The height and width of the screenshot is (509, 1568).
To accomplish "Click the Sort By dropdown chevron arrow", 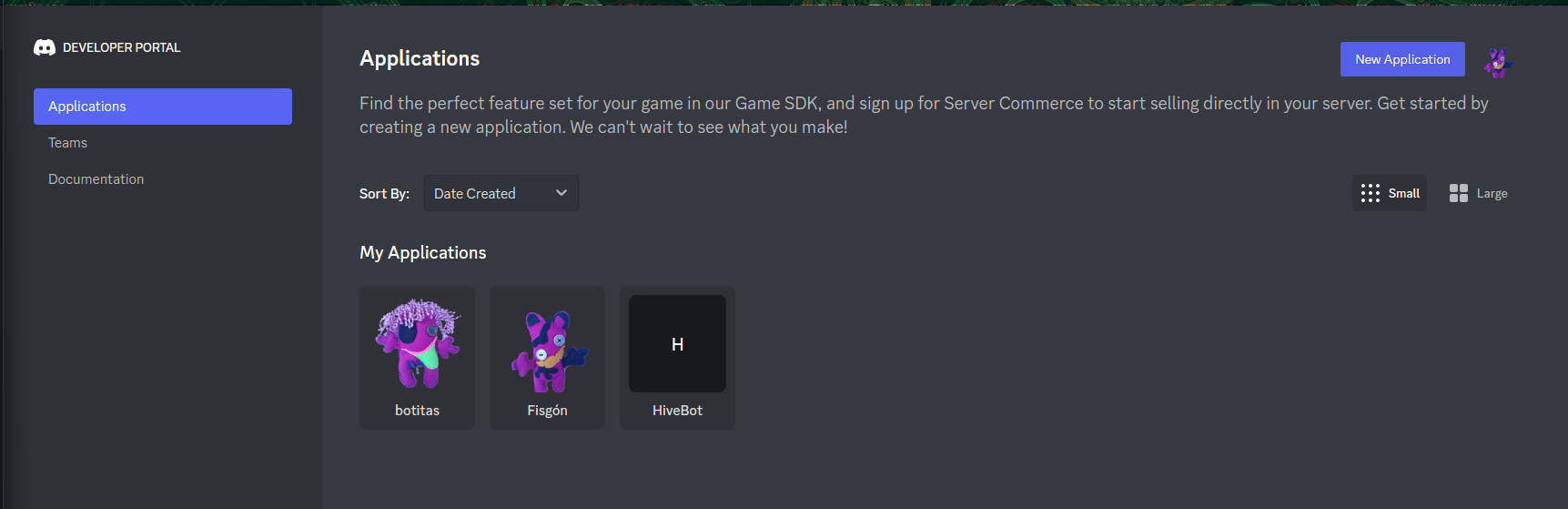I will (561, 193).
